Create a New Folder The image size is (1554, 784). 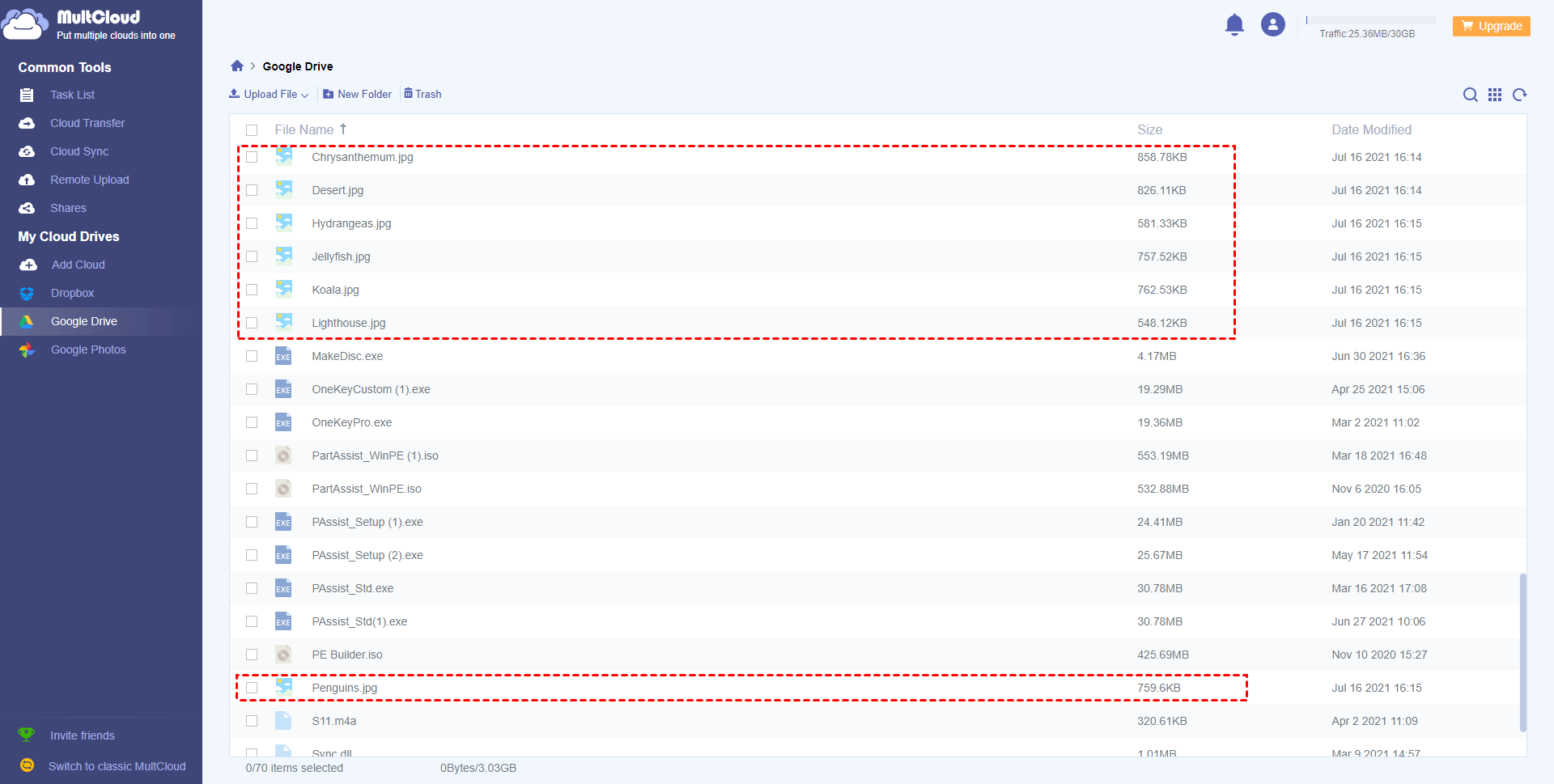click(357, 95)
